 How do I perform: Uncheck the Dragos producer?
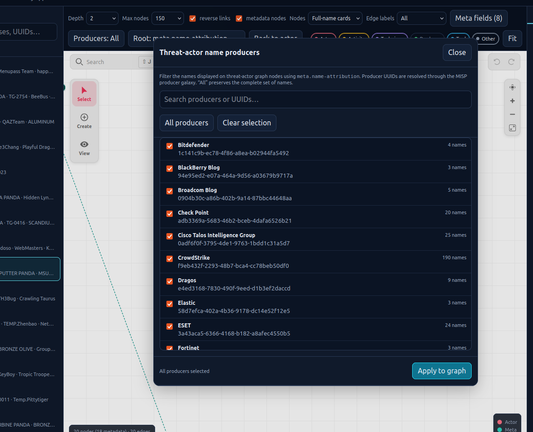point(169,281)
